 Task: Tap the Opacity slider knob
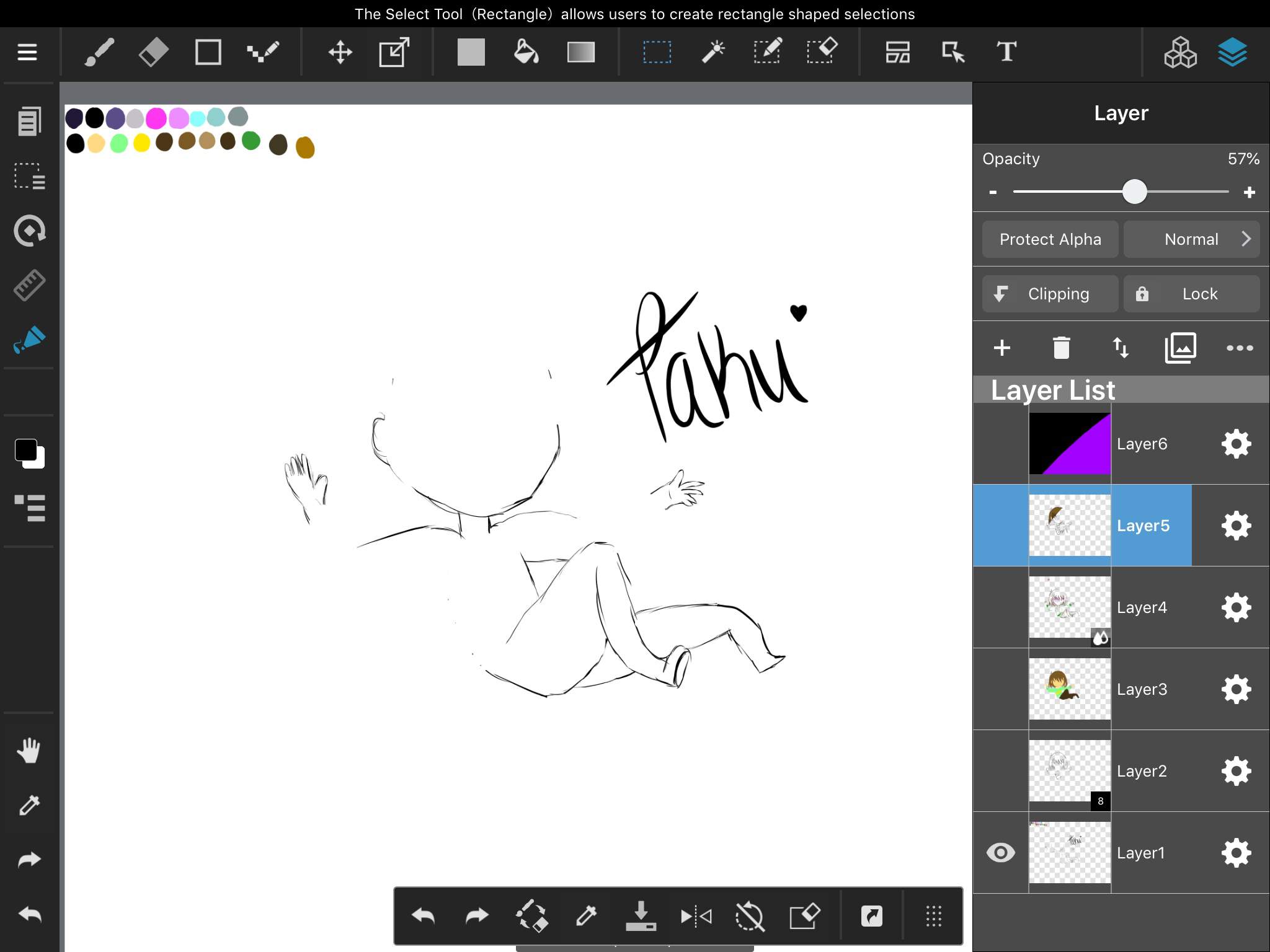point(1134,192)
